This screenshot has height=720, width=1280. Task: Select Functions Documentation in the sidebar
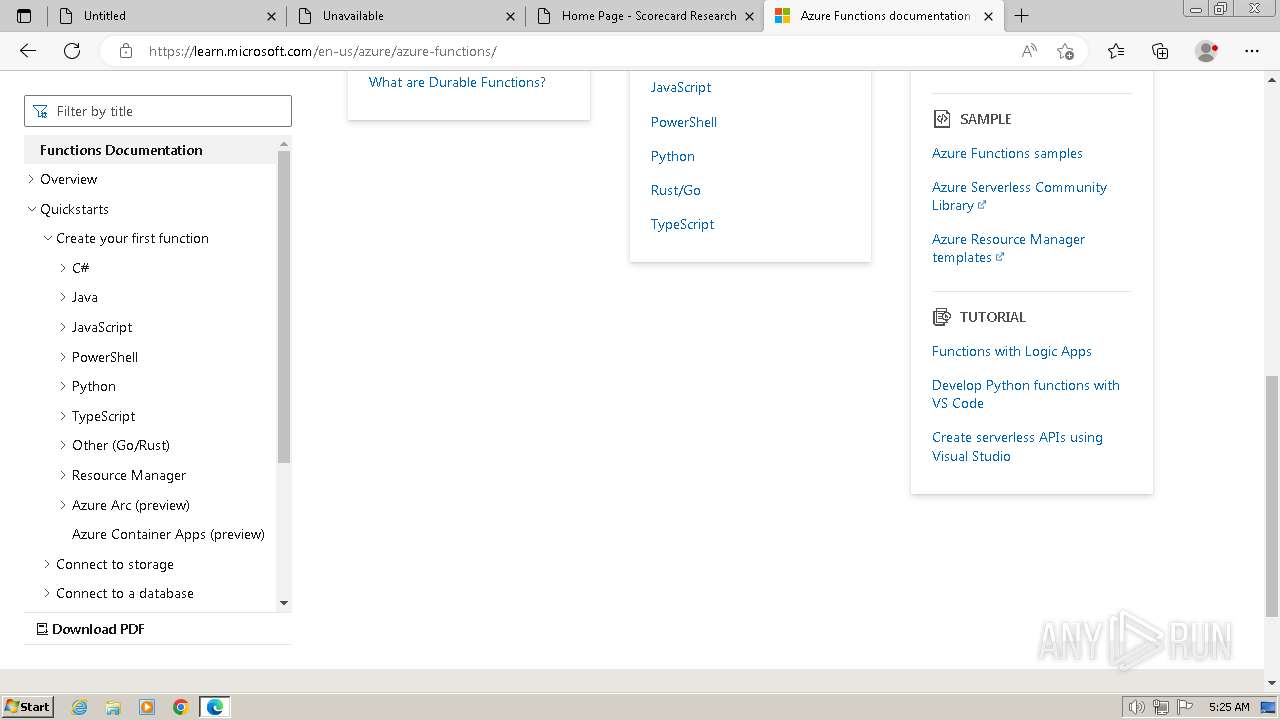(x=121, y=150)
